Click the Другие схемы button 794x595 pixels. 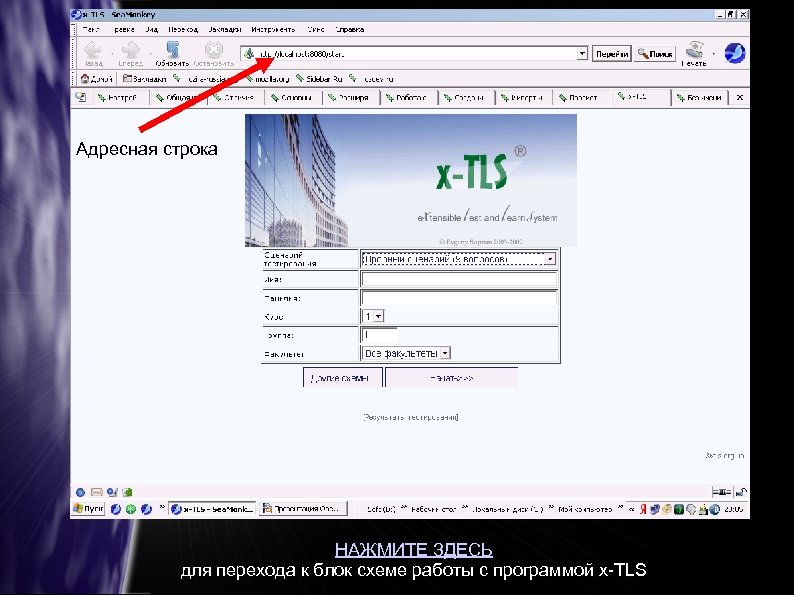click(342, 378)
